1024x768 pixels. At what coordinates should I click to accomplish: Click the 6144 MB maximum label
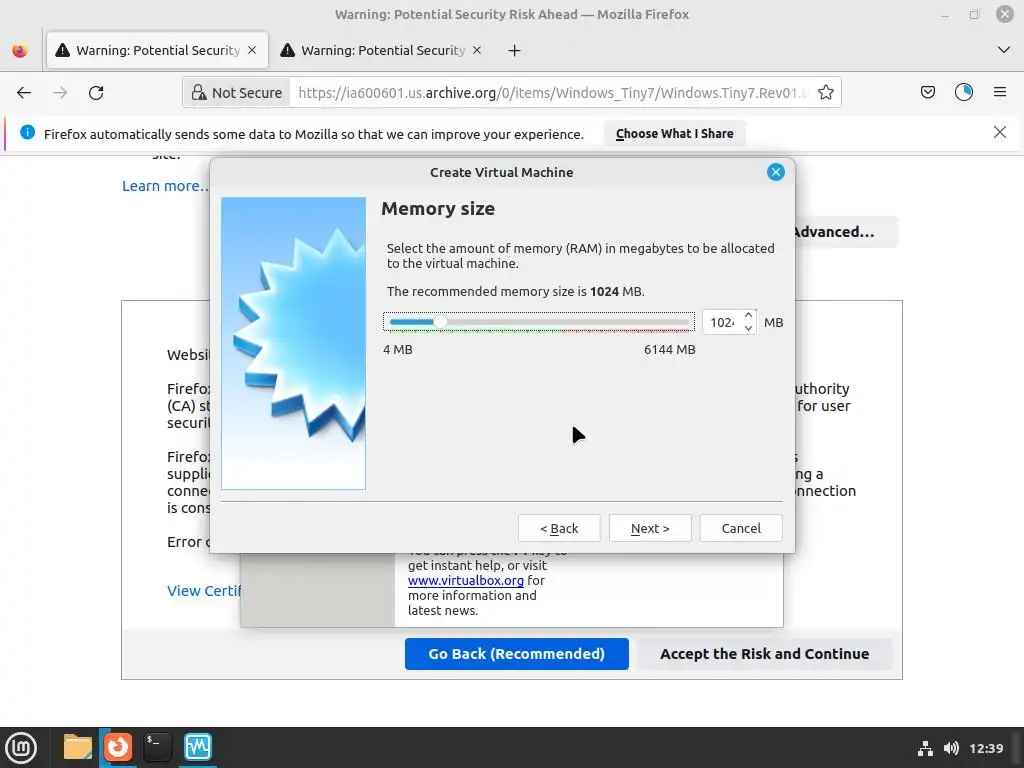669,349
